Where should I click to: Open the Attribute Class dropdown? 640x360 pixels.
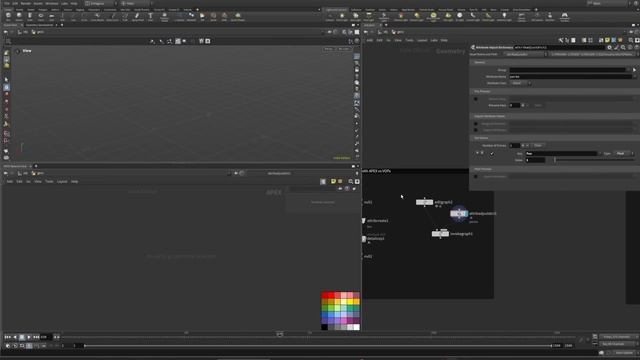click(520, 83)
